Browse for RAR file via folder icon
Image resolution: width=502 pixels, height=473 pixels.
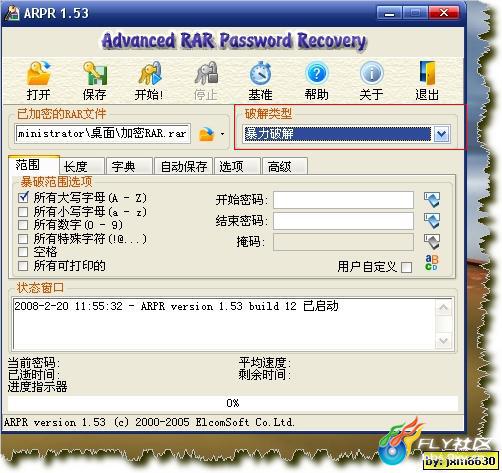(206, 134)
